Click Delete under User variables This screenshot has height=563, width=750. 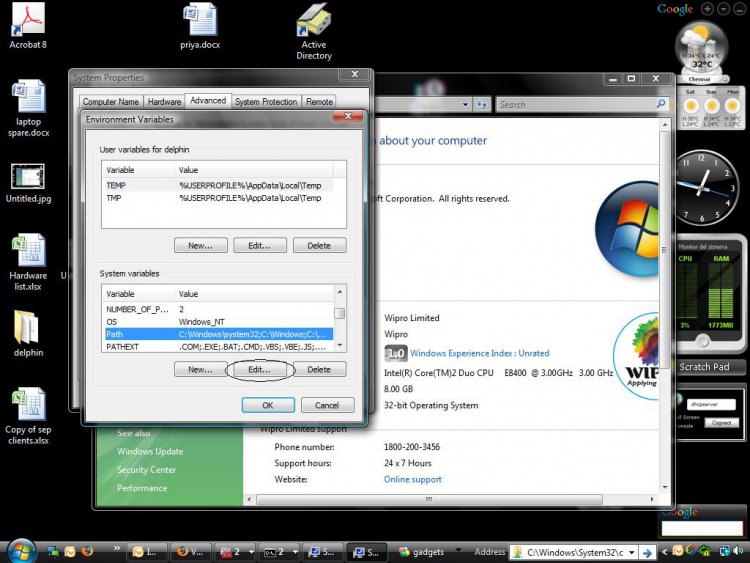(319, 245)
